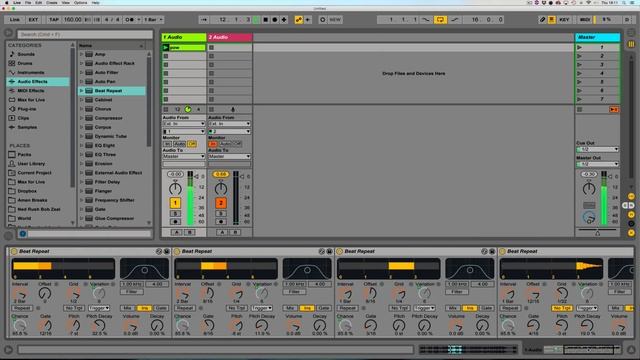Expand the Auto Filter folder

81,72
